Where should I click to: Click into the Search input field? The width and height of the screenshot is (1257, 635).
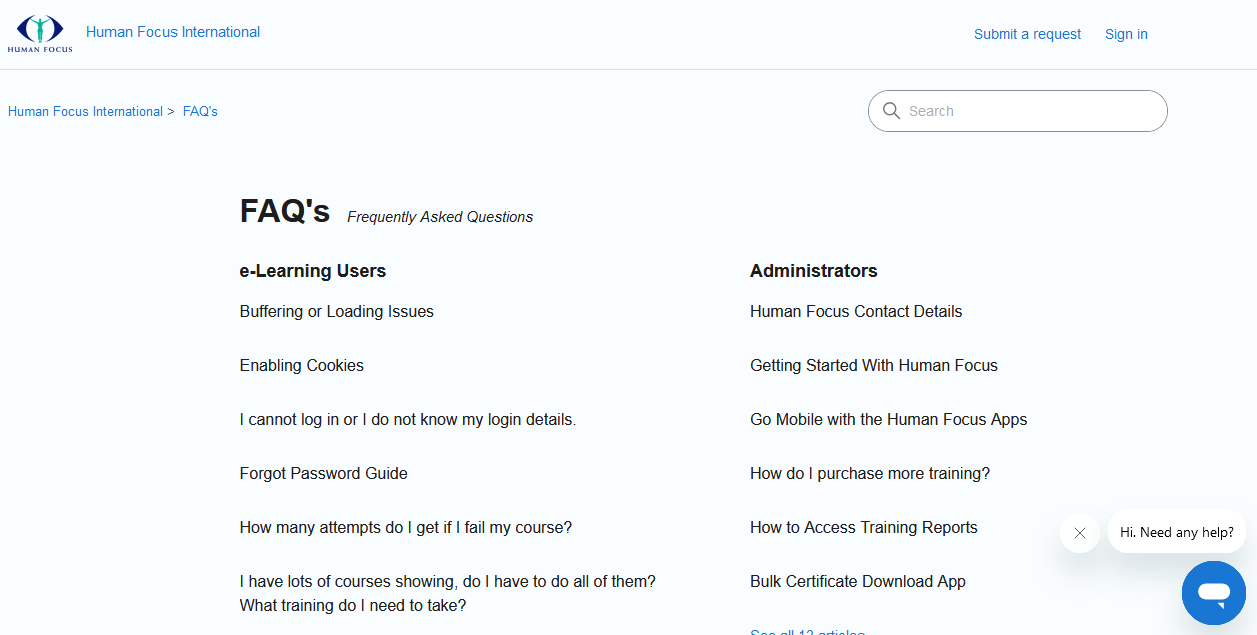(1030, 111)
